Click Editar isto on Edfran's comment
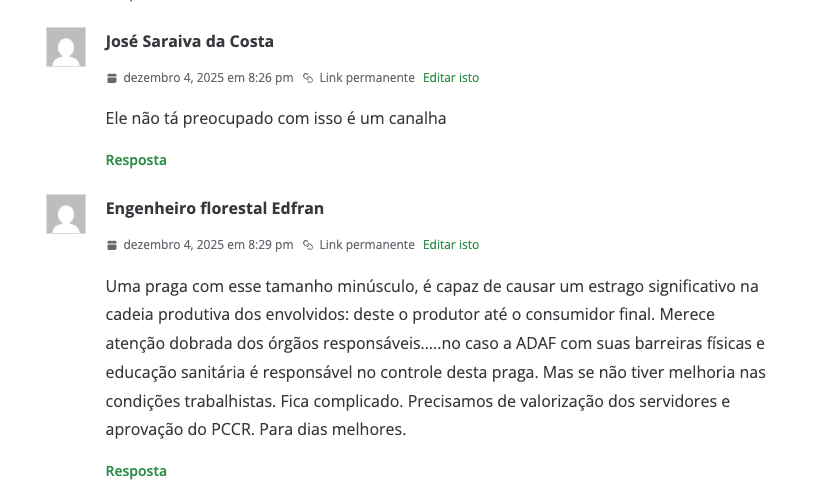Image resolution: width=813 pixels, height=494 pixels. [x=450, y=245]
